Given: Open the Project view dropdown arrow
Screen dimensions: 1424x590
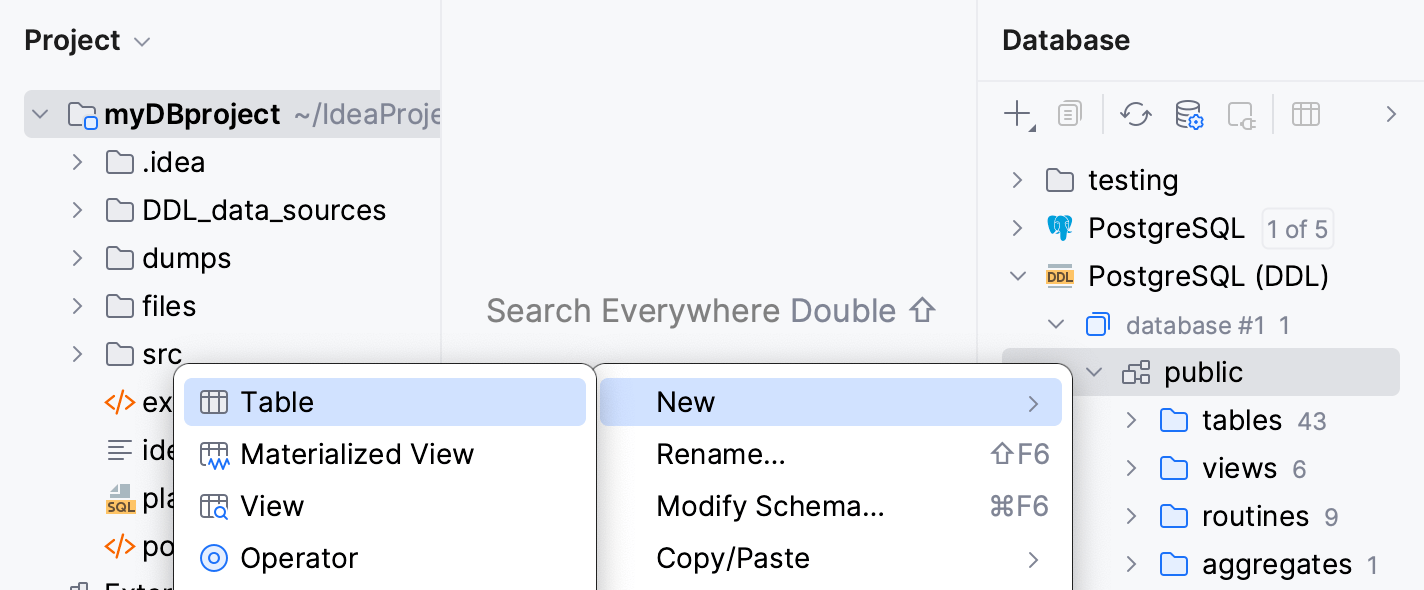Looking at the screenshot, I should point(141,41).
